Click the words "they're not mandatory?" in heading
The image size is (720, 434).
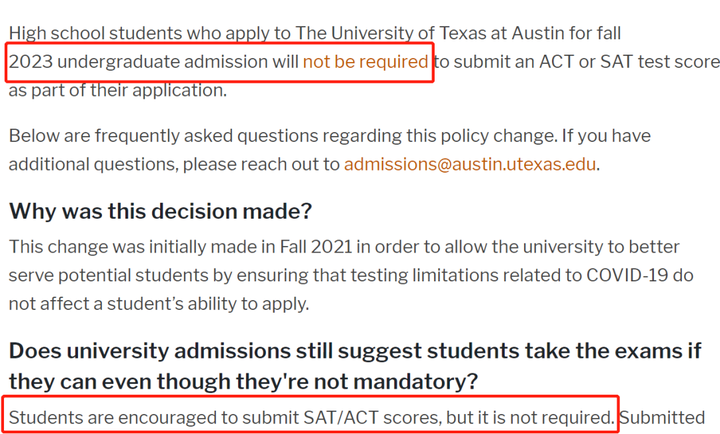[357, 381]
